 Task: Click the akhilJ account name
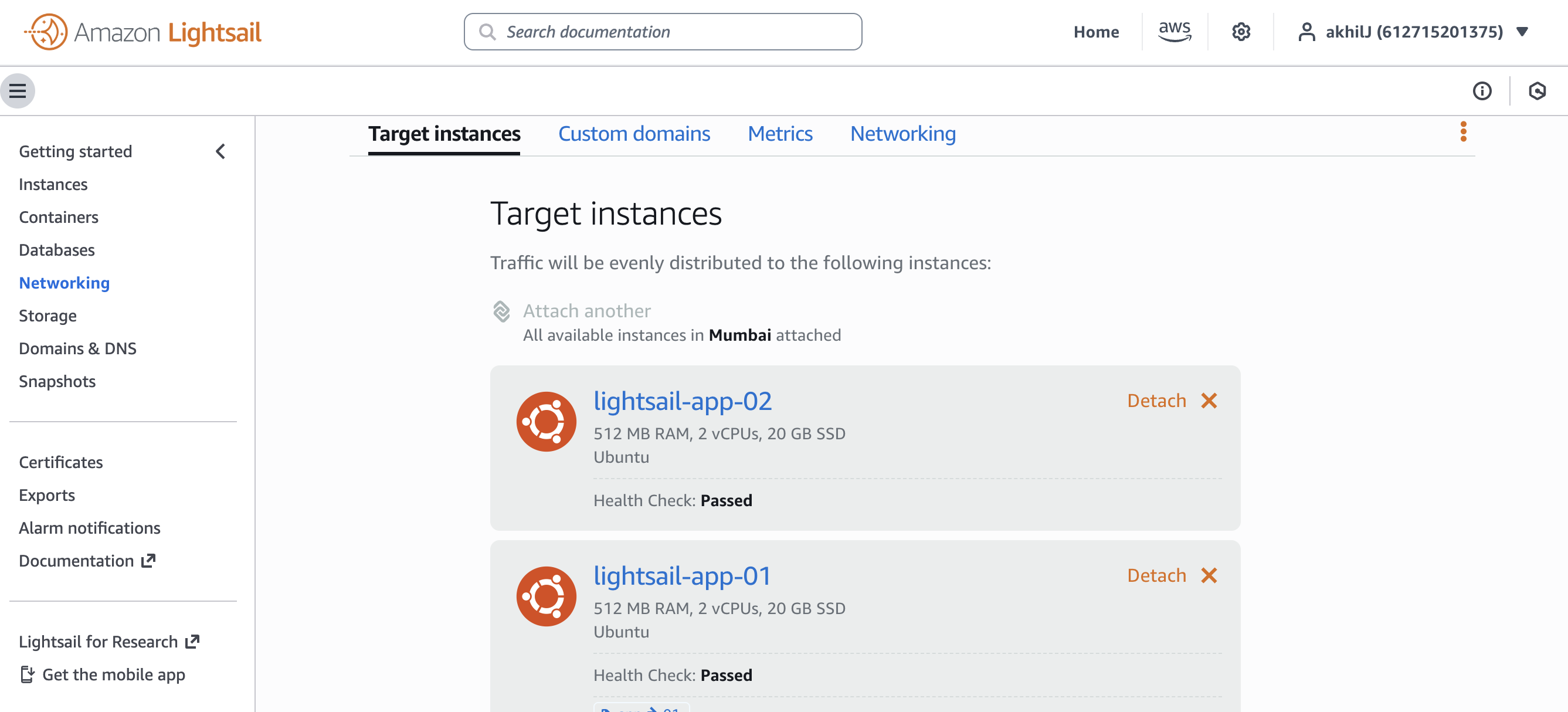(x=1414, y=32)
